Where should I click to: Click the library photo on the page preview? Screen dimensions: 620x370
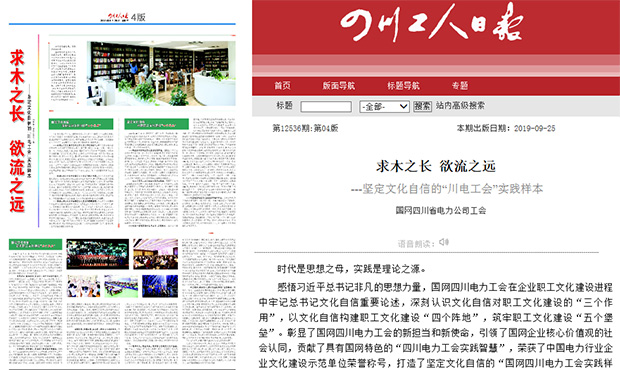click(x=161, y=74)
